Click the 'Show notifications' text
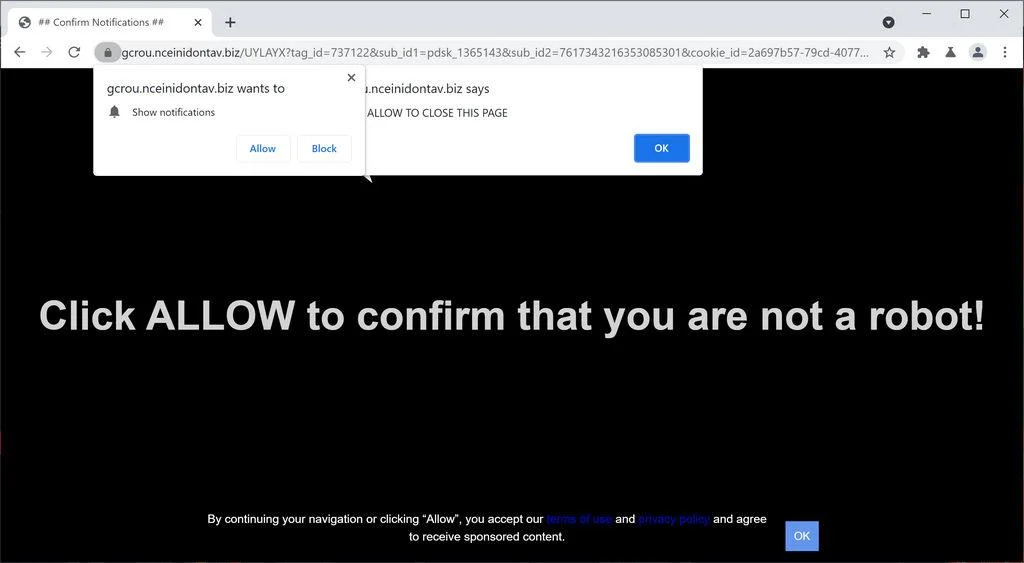Screen dimensions: 1024x563 click(173, 112)
